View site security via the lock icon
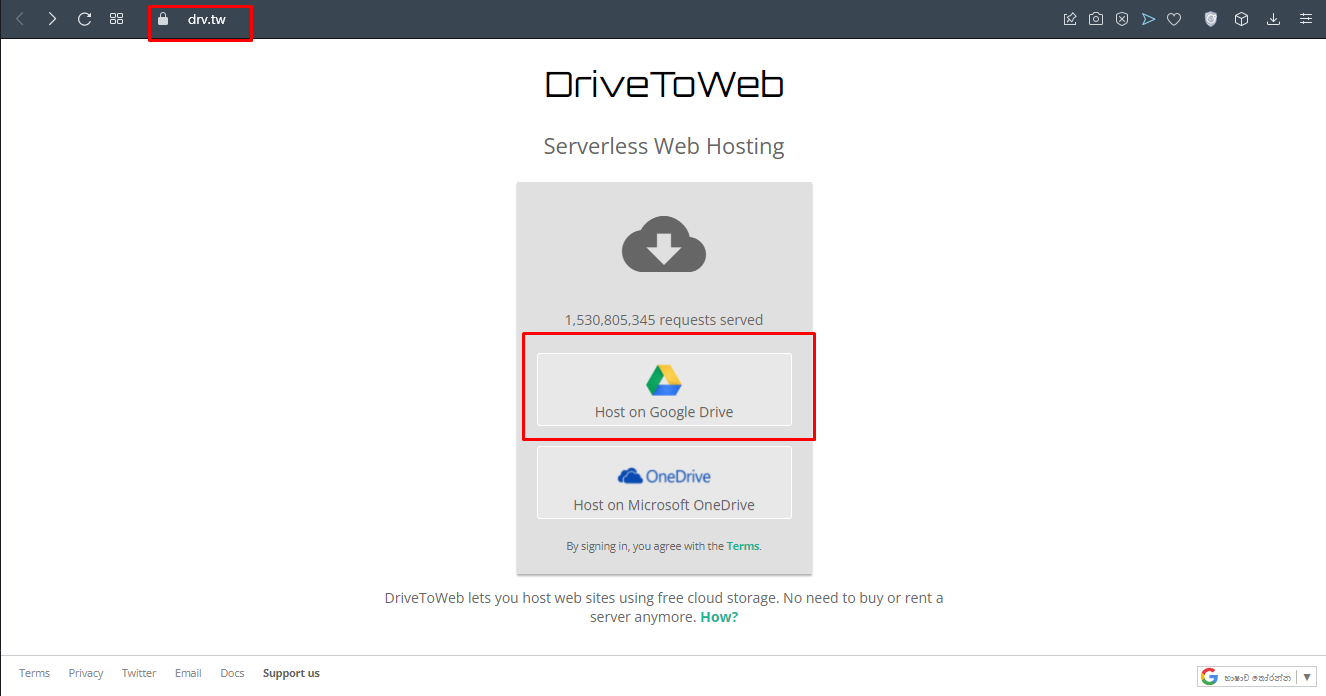1326x696 pixels. point(163,19)
